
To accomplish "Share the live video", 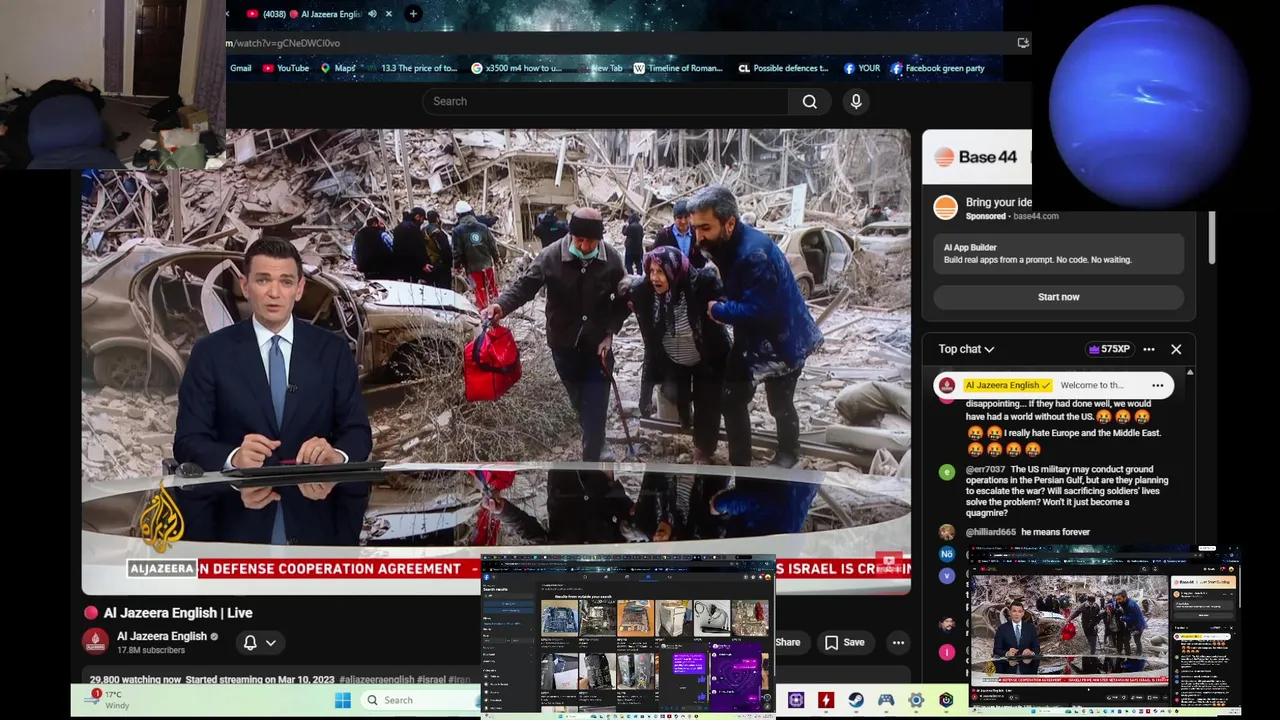I will [788, 642].
